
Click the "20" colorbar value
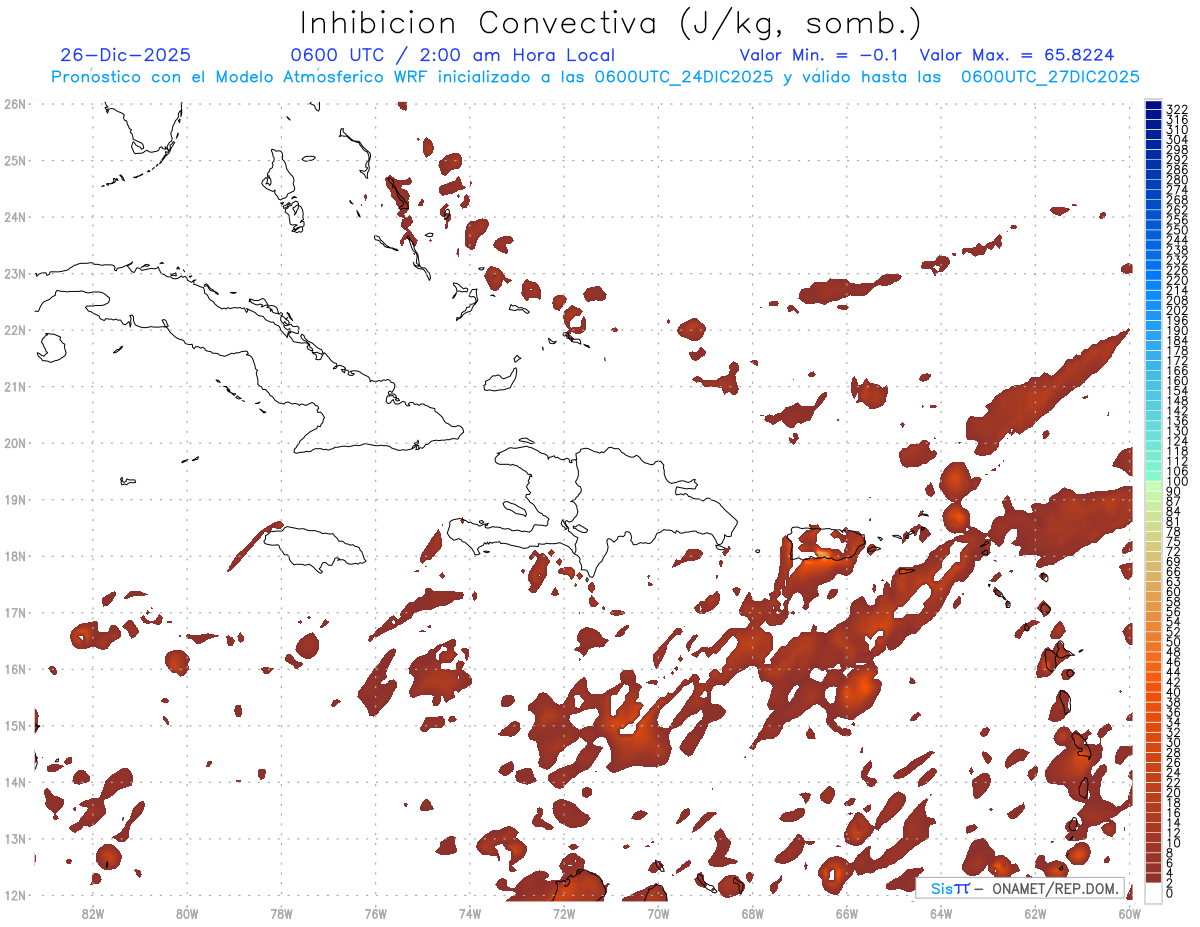pos(1173,793)
